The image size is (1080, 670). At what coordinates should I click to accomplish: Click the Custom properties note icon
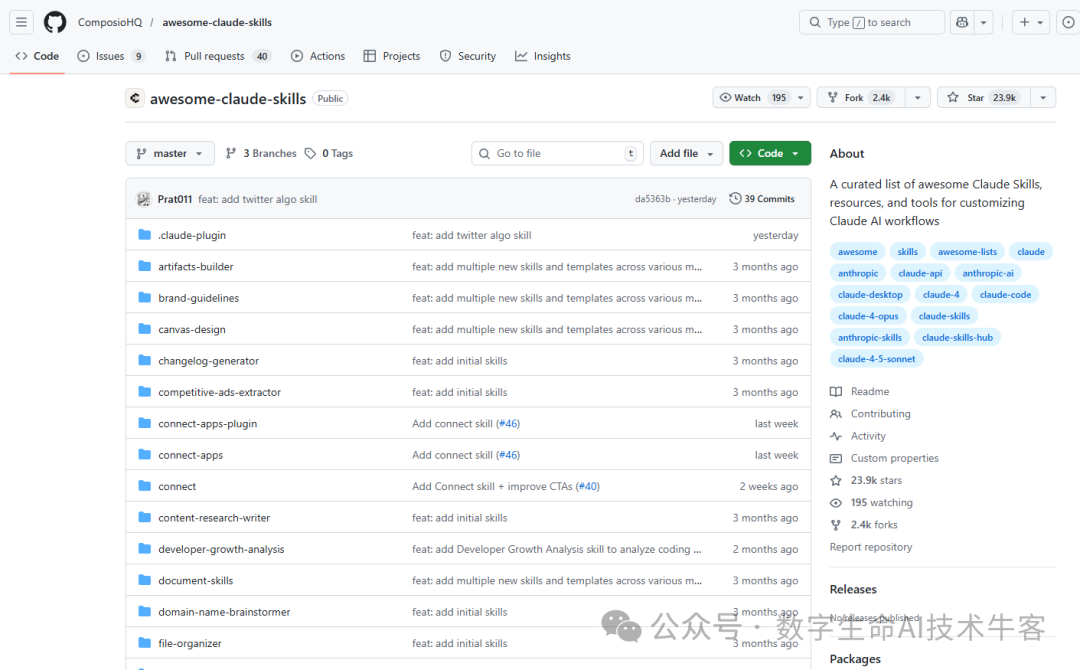pos(835,458)
